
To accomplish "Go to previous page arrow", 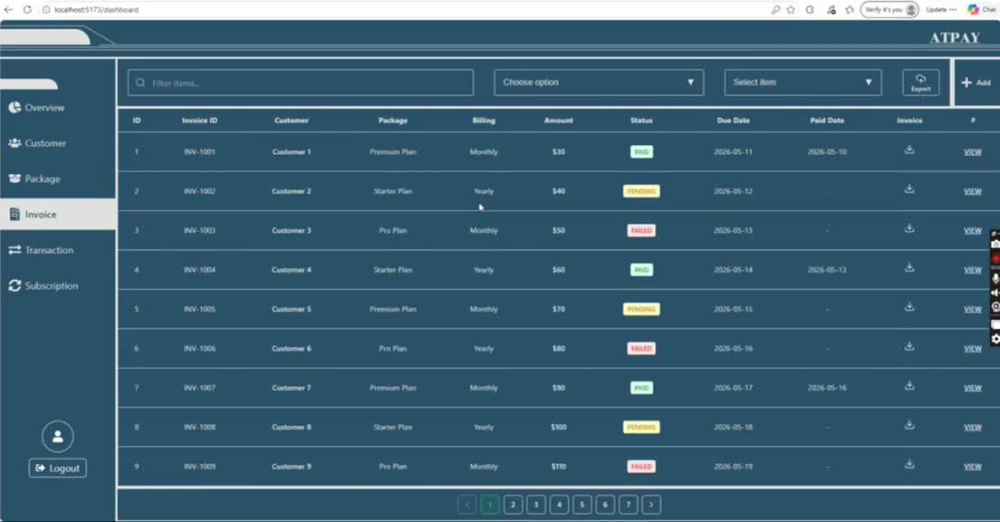I will 467,505.
